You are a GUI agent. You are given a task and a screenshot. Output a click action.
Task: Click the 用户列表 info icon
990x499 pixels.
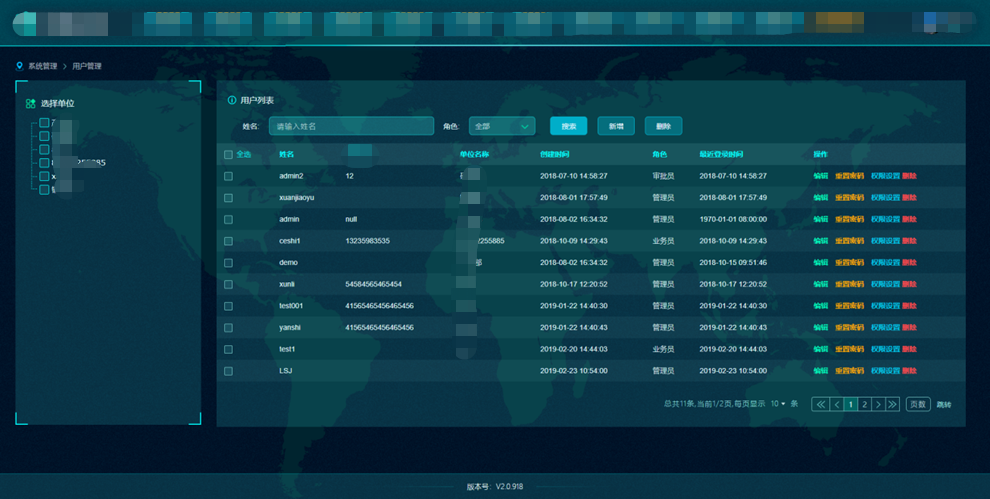pos(232,100)
